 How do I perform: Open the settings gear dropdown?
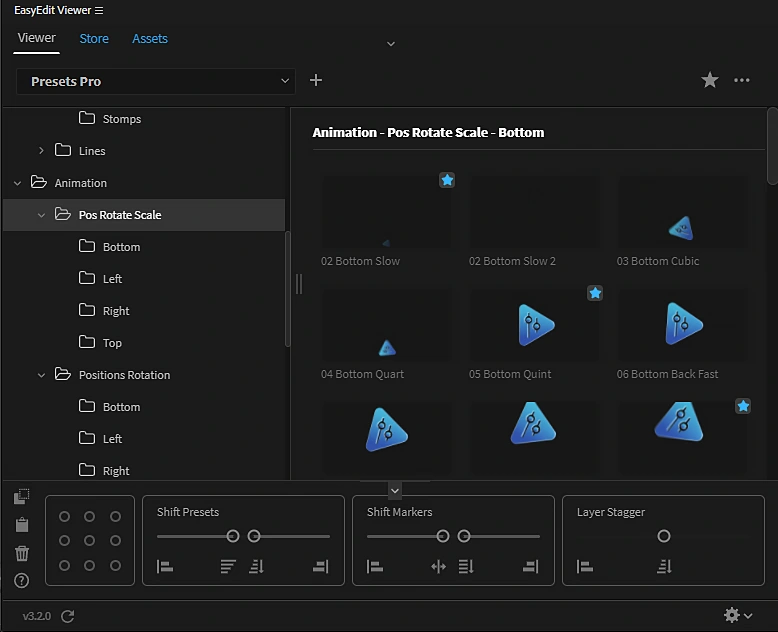pos(738,615)
